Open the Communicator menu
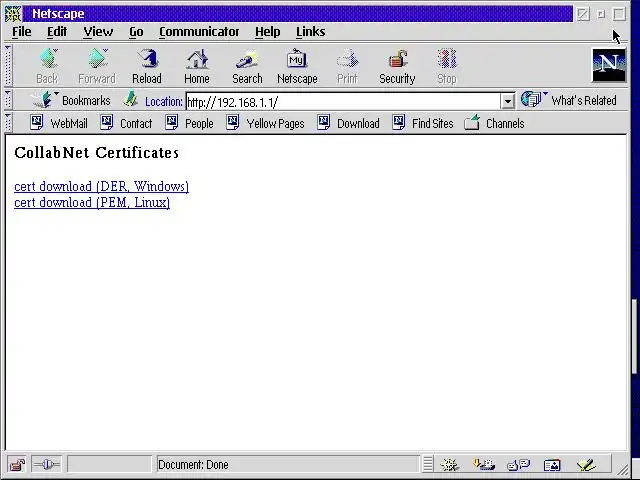The width and height of the screenshot is (640, 480). [199, 31]
